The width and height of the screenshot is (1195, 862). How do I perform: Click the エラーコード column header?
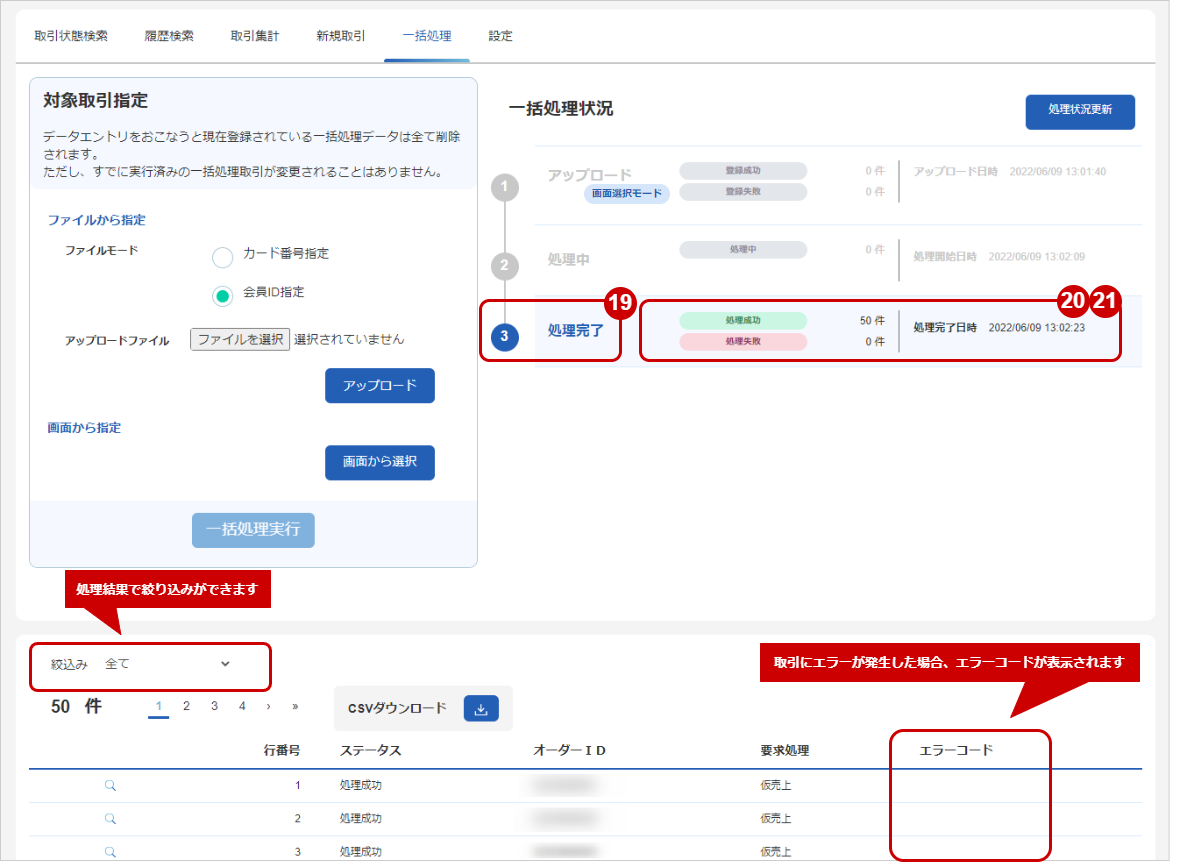click(x=956, y=751)
